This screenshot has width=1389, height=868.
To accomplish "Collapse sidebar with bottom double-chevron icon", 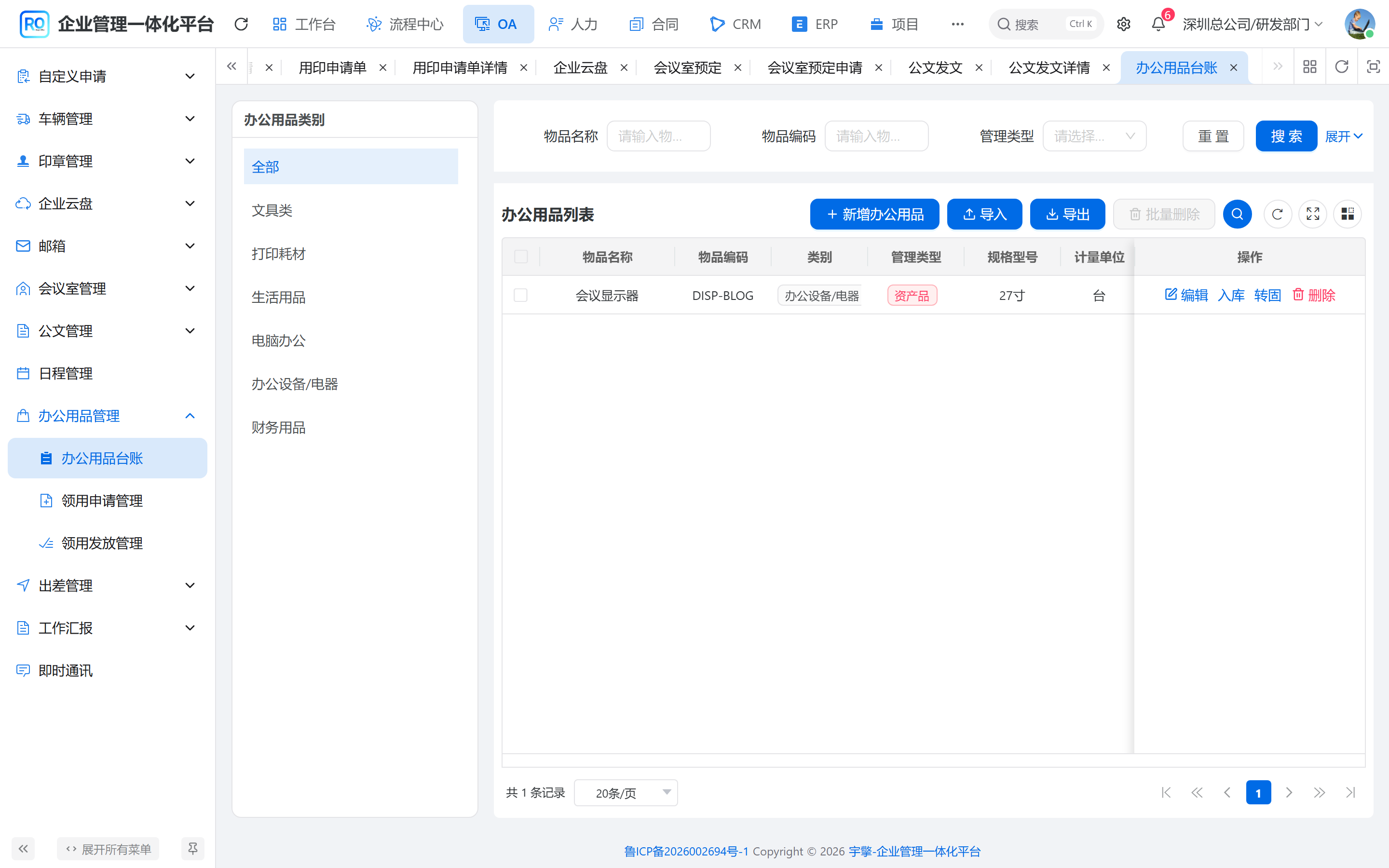I will [x=23, y=849].
